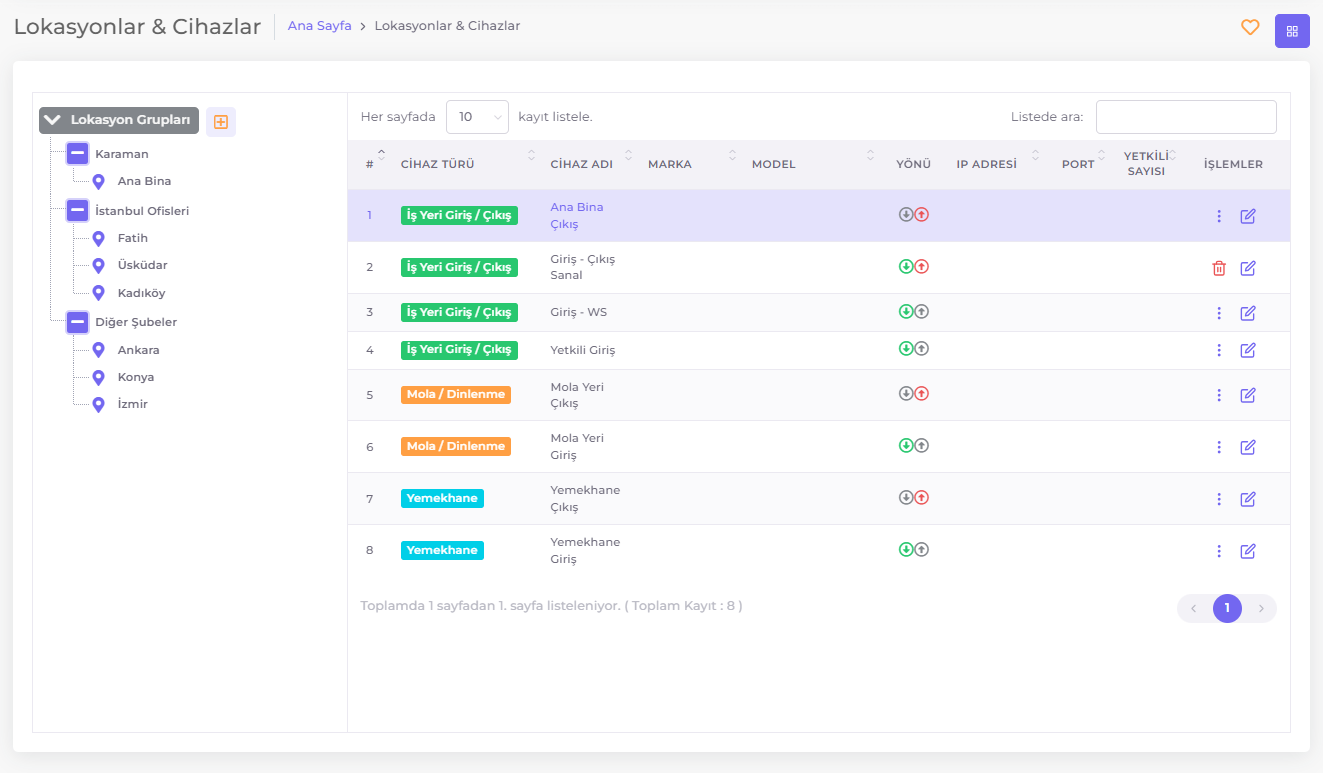Edit the Yemekhane Giriş device
The width and height of the screenshot is (1323, 773).
pyautogui.click(x=1248, y=551)
